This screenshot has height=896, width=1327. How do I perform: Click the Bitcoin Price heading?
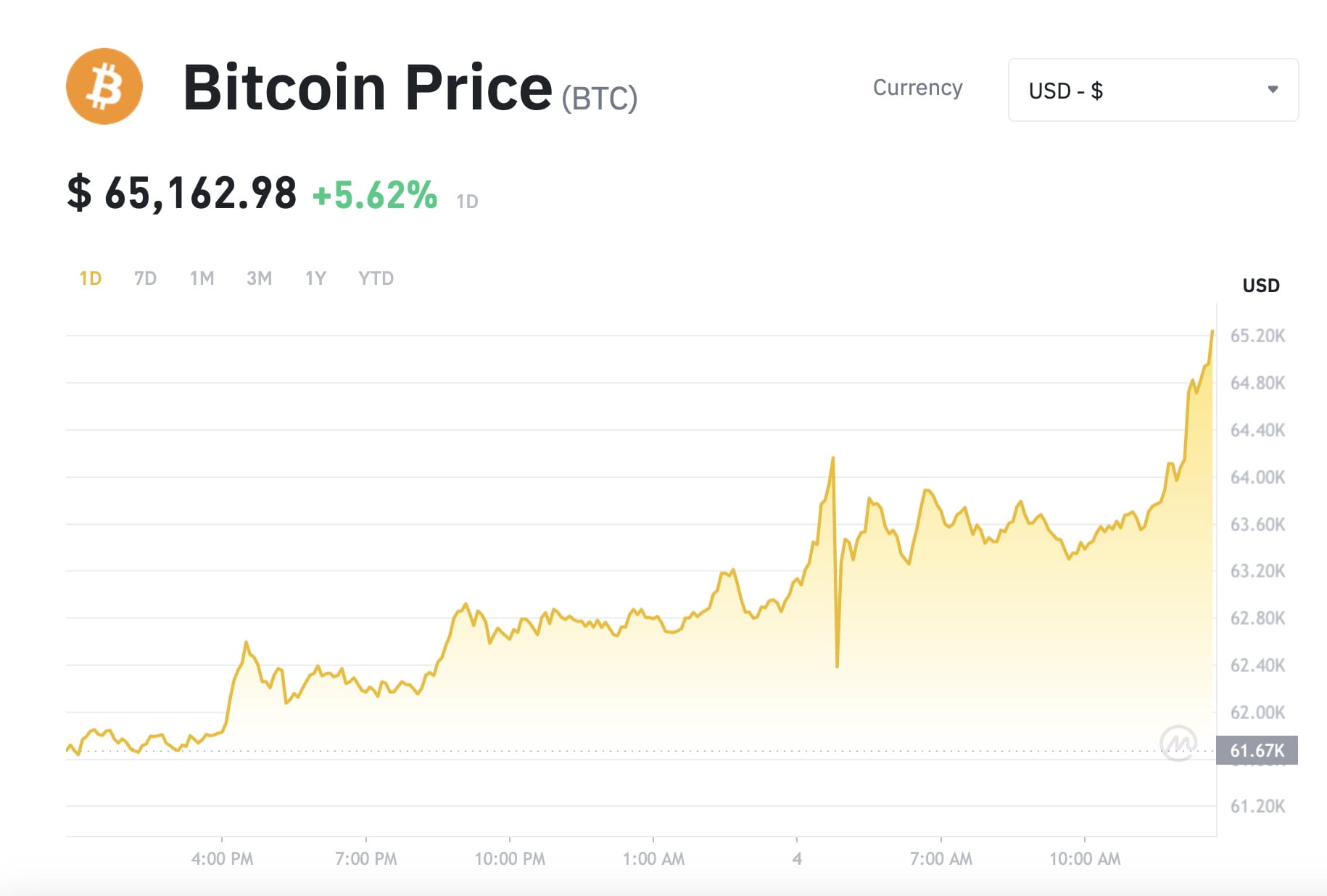(x=365, y=87)
